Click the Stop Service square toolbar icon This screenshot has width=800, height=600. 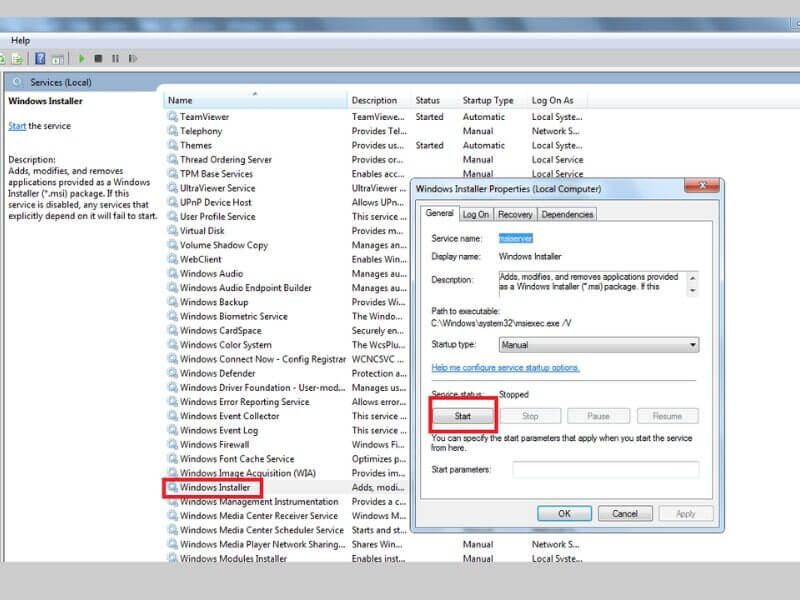(x=99, y=59)
